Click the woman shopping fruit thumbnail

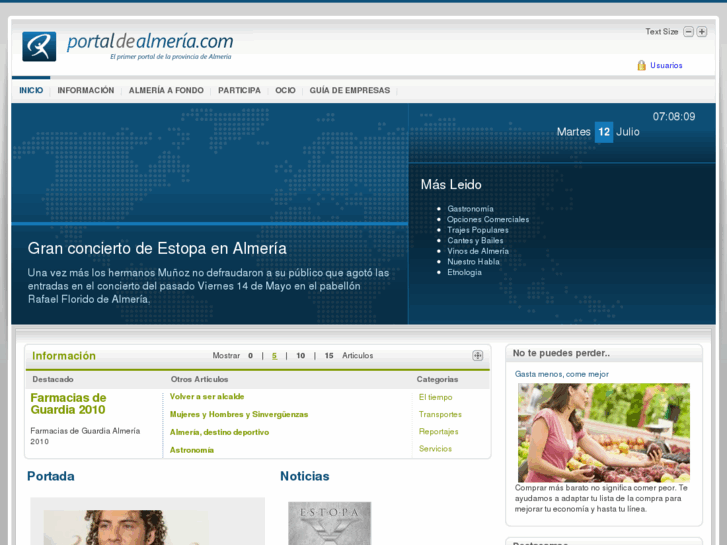(604, 433)
